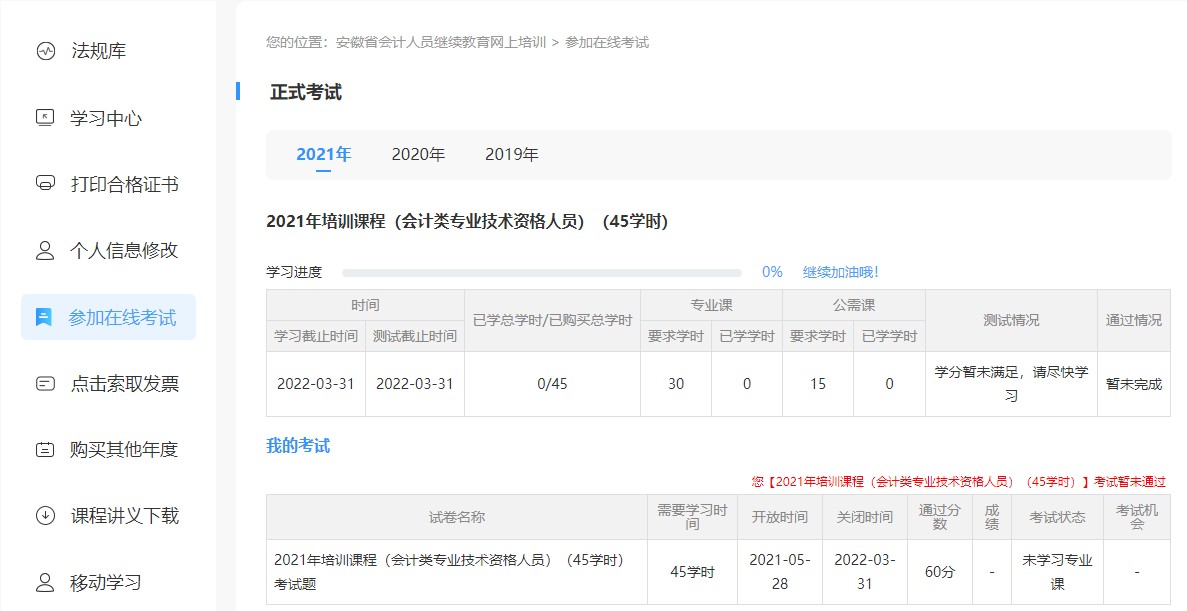Click the 我的考试 section heading
The height and width of the screenshot is (611, 1187).
(x=298, y=446)
